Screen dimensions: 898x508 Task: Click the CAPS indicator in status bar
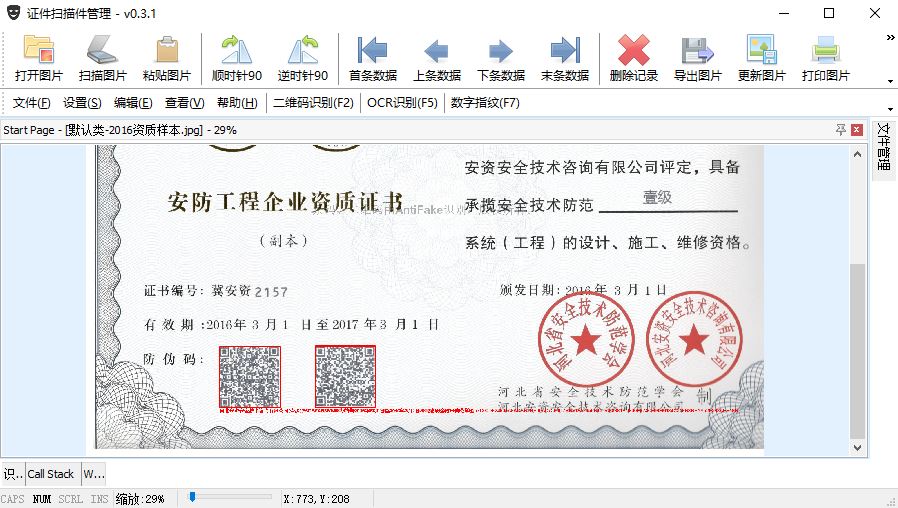click(x=13, y=499)
